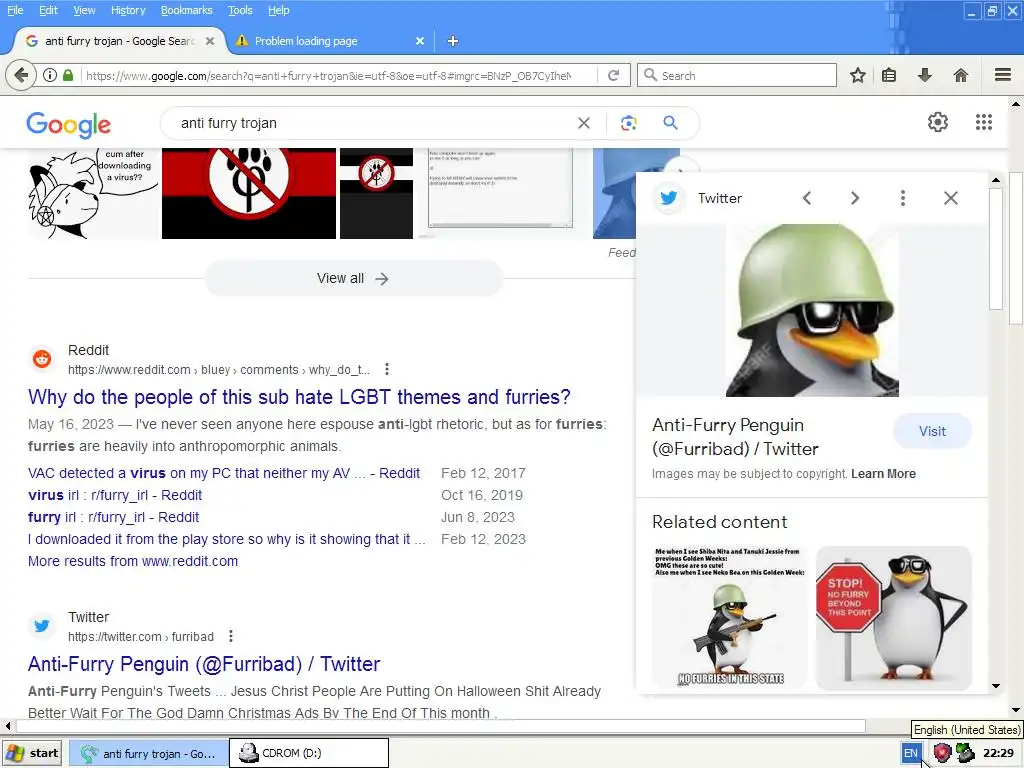Click the Google logo

pos(69,124)
